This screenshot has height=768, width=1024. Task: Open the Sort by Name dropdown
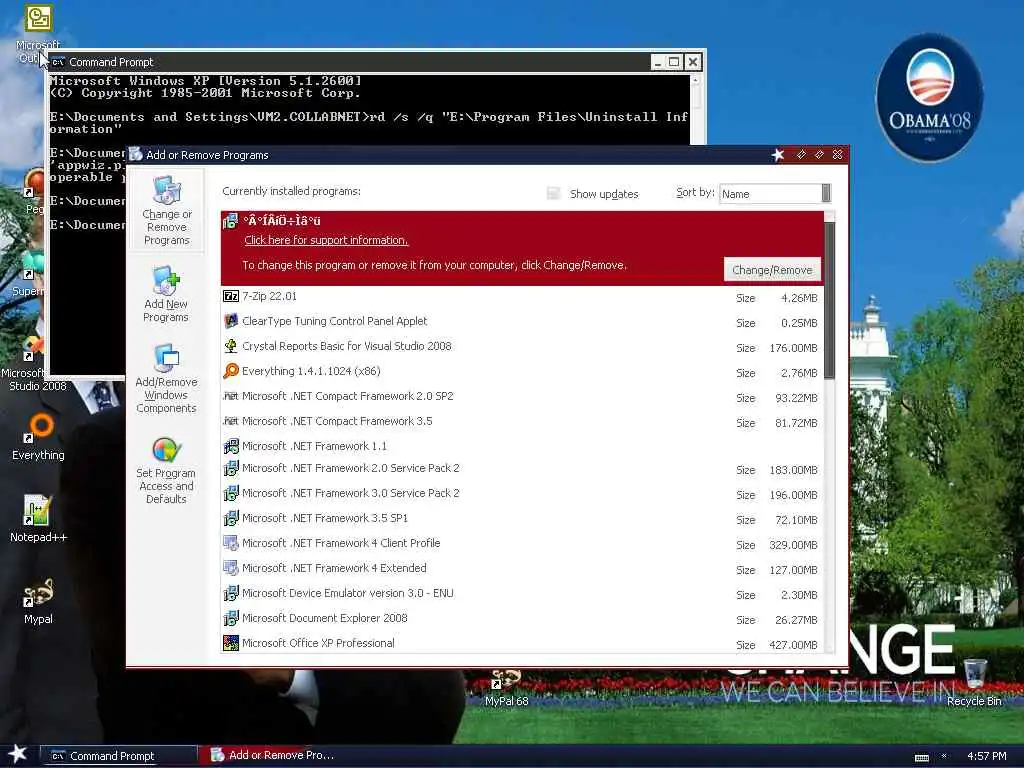775,193
